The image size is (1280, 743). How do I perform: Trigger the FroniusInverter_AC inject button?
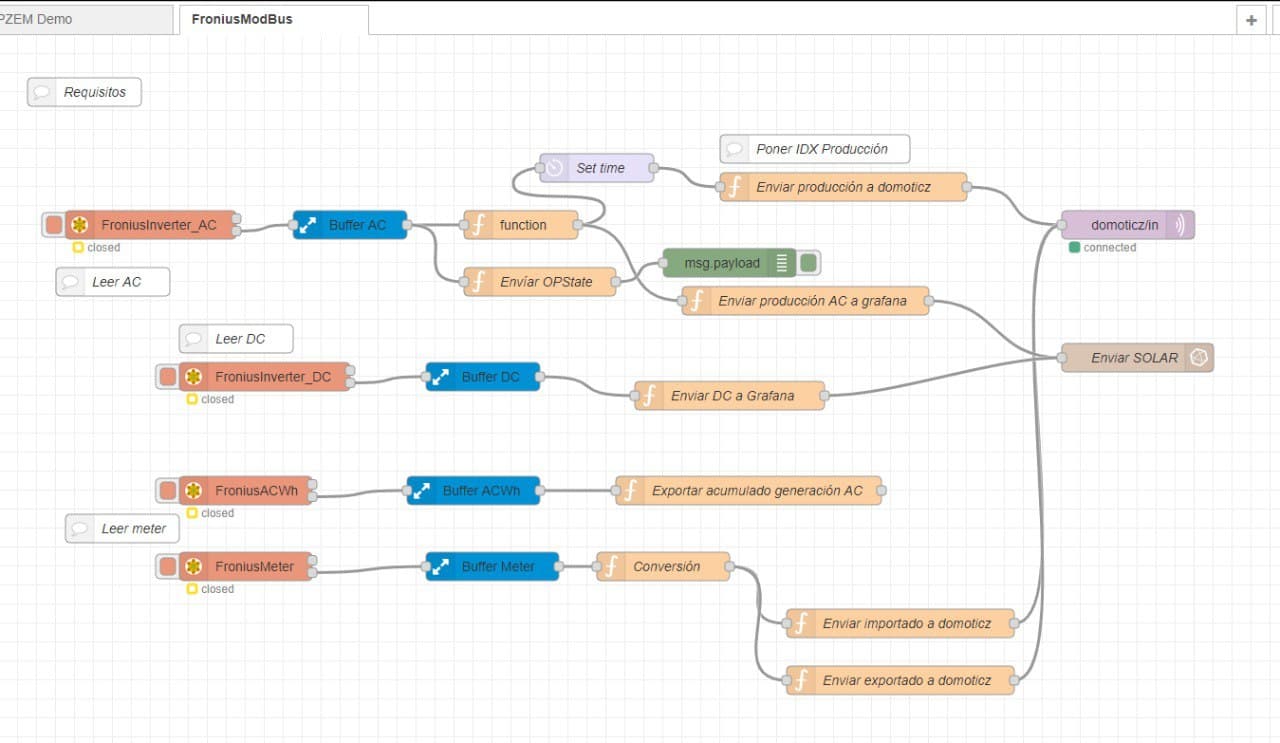pyautogui.click(x=53, y=225)
